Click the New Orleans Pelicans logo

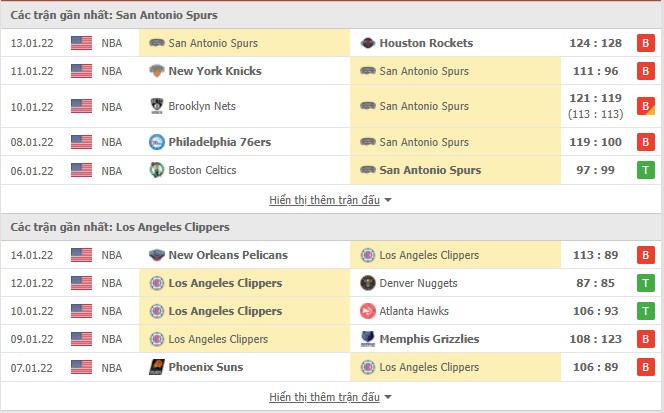pyautogui.click(x=157, y=255)
